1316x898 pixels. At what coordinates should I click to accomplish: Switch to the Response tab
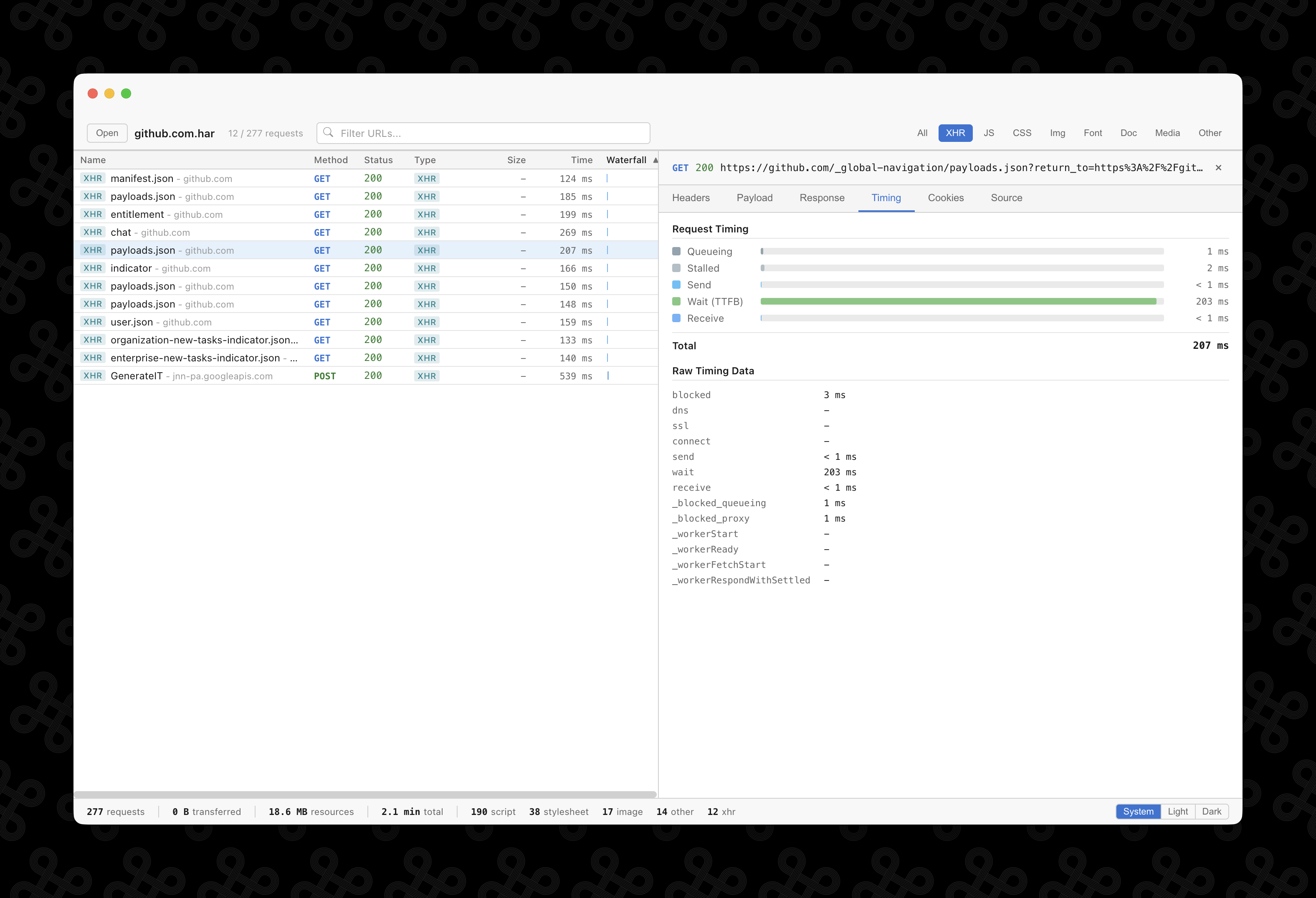click(x=822, y=198)
